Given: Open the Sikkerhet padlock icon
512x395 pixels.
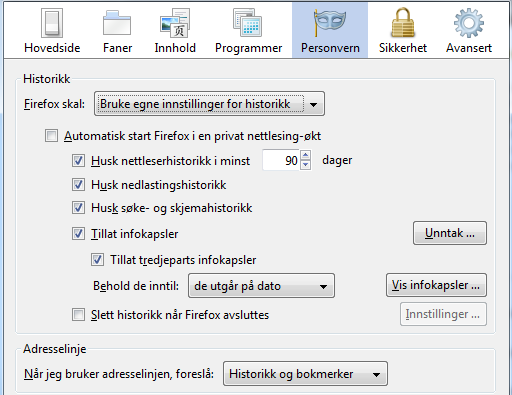Looking at the screenshot, I should click(x=403, y=23).
